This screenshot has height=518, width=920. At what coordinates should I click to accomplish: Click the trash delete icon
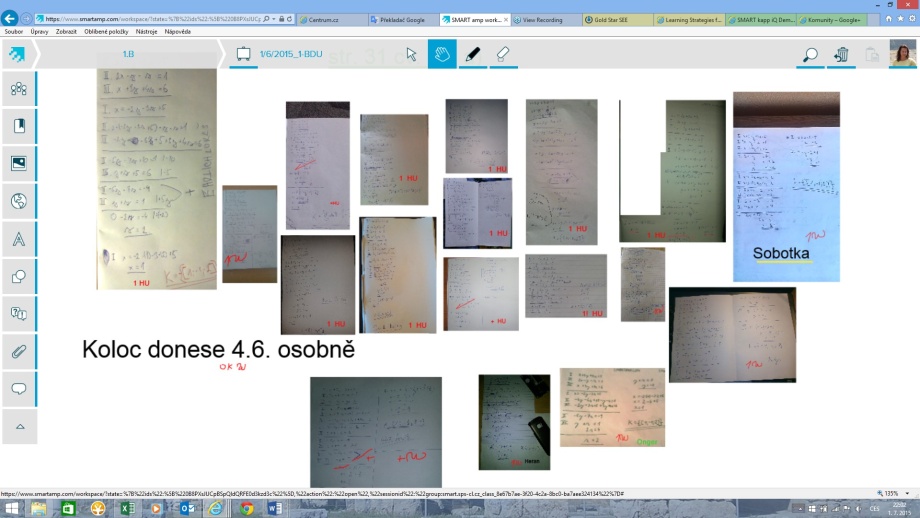coord(841,55)
